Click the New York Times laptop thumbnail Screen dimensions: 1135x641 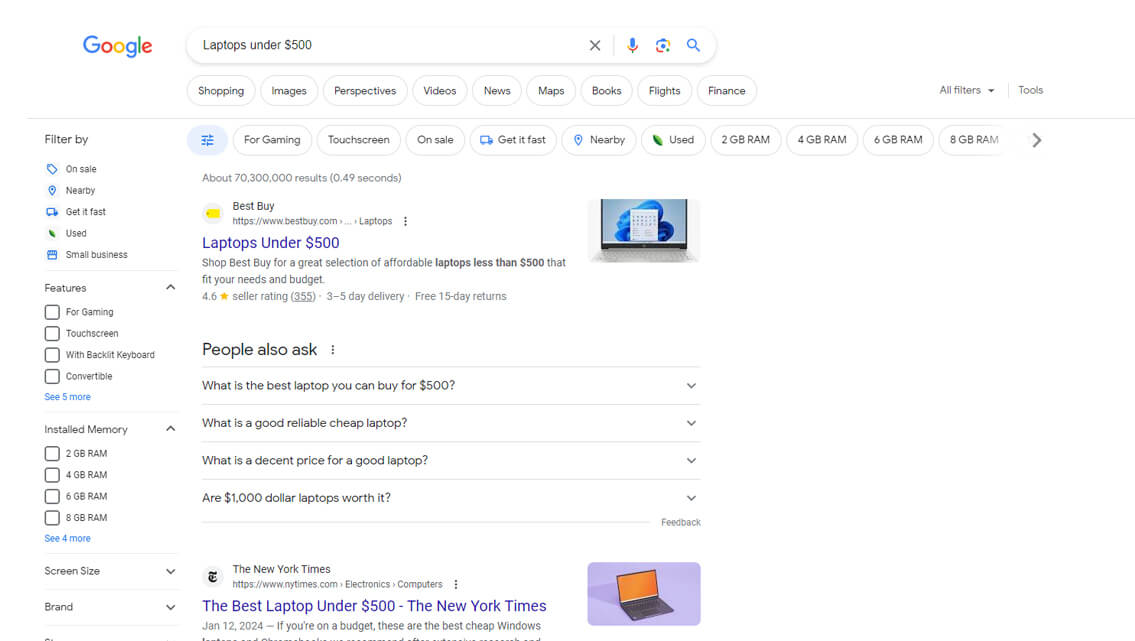tap(643, 593)
